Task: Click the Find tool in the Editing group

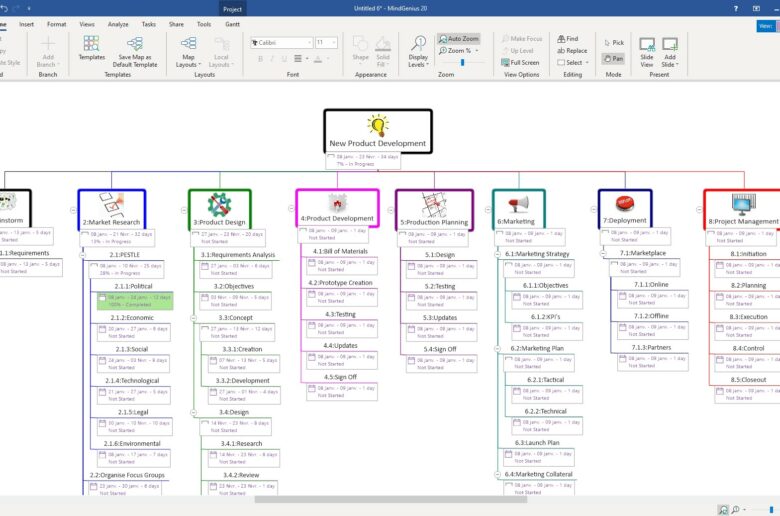Action: tap(567, 38)
